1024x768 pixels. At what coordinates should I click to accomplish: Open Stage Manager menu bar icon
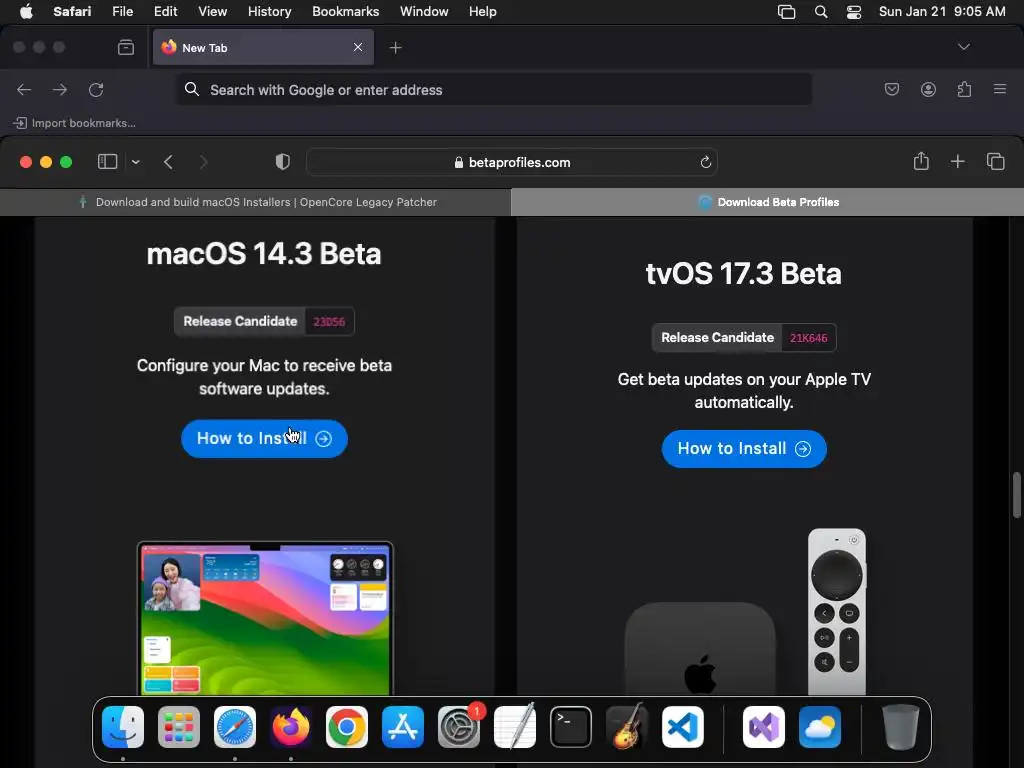tap(786, 12)
